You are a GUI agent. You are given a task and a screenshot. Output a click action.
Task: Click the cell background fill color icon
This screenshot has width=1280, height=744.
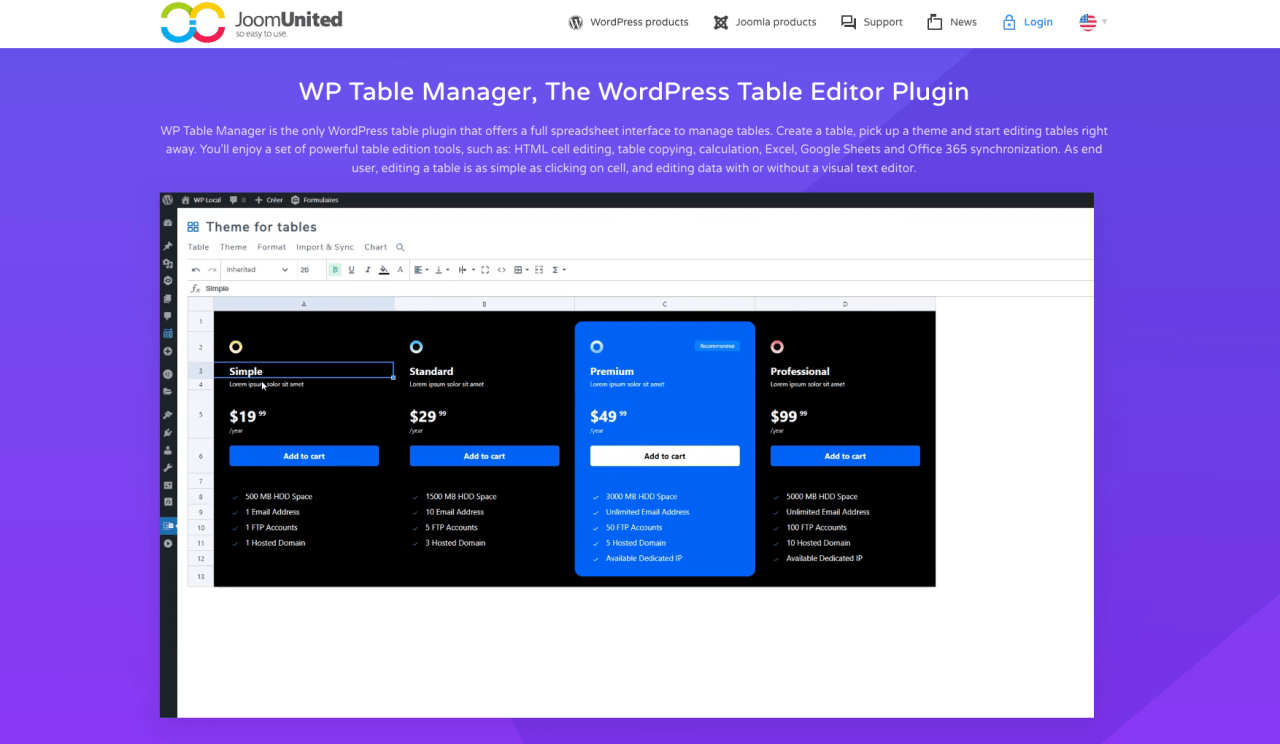click(384, 270)
